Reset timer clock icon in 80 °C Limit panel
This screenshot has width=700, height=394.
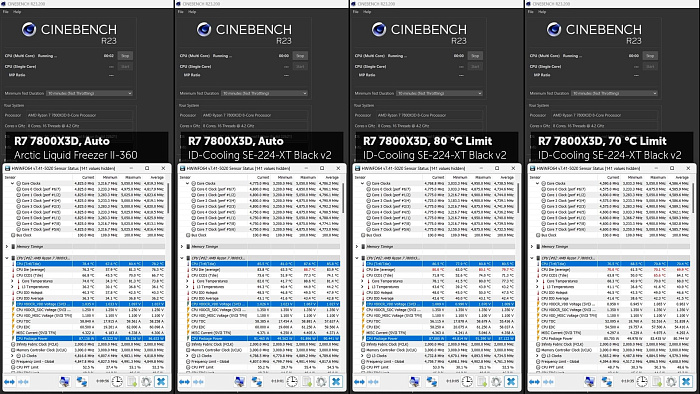pos(467,382)
